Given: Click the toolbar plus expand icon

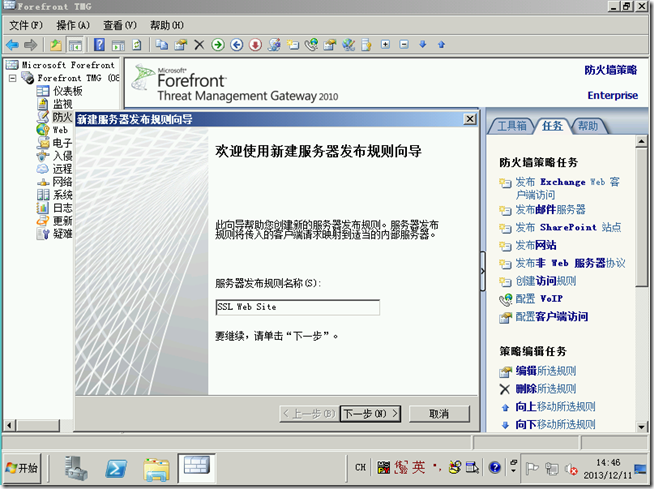Looking at the screenshot, I should tap(385, 44).
